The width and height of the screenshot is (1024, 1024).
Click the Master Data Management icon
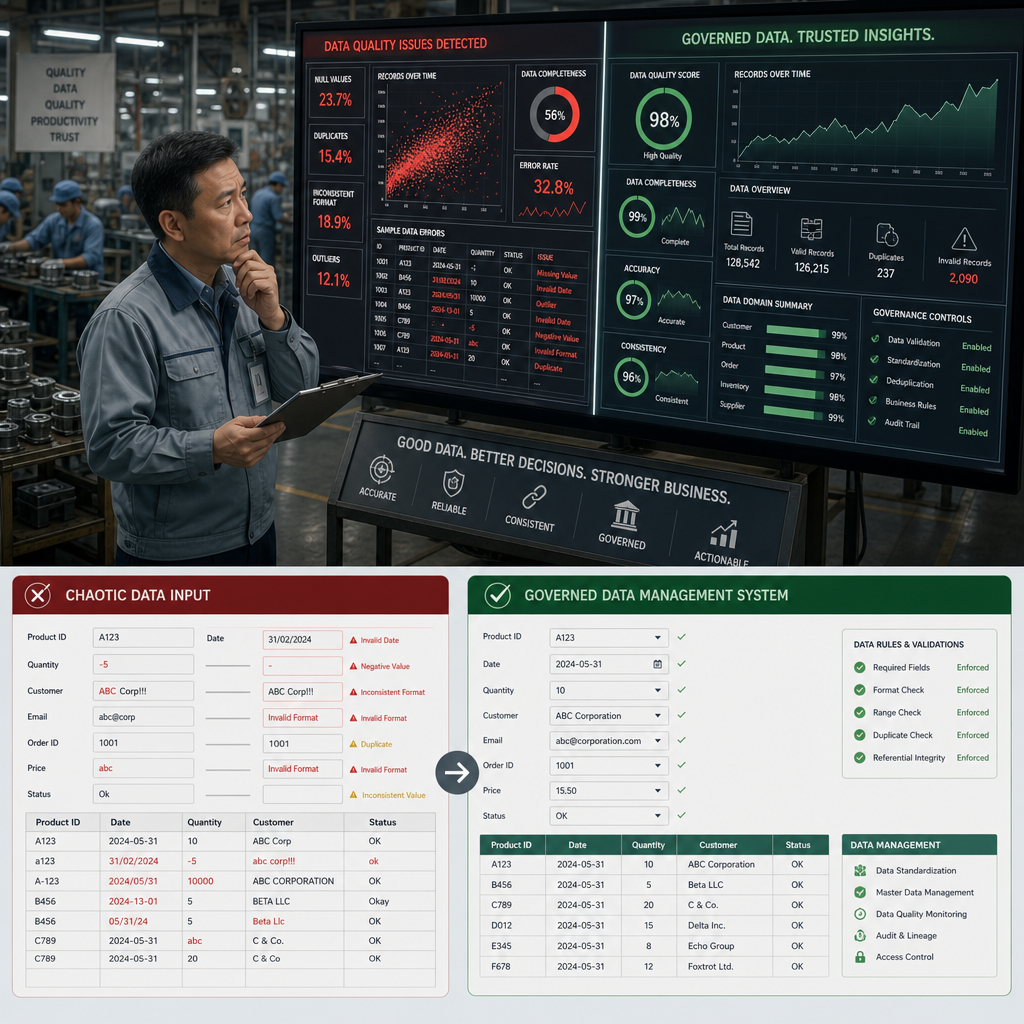click(860, 892)
